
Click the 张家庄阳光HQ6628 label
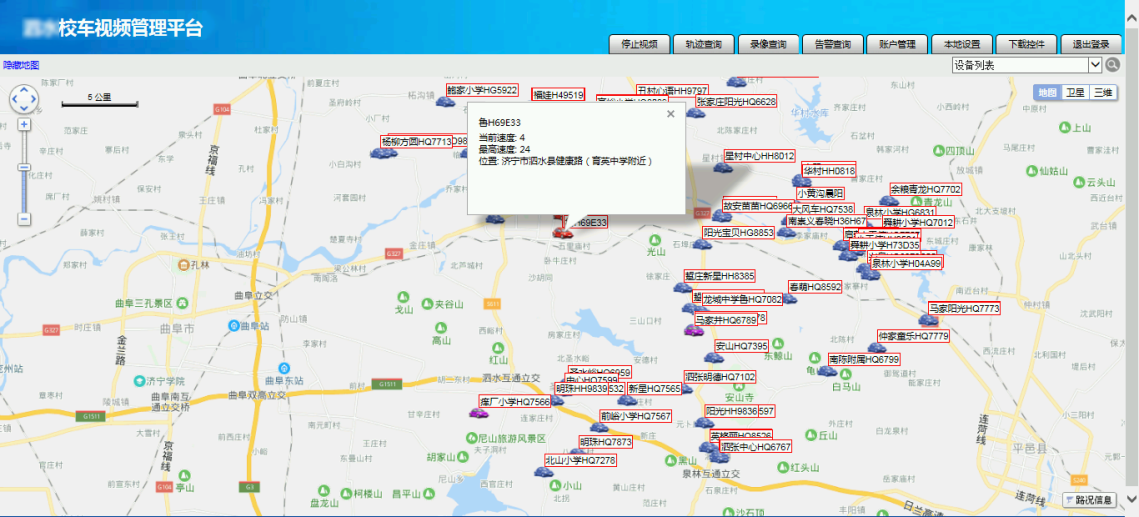click(737, 102)
